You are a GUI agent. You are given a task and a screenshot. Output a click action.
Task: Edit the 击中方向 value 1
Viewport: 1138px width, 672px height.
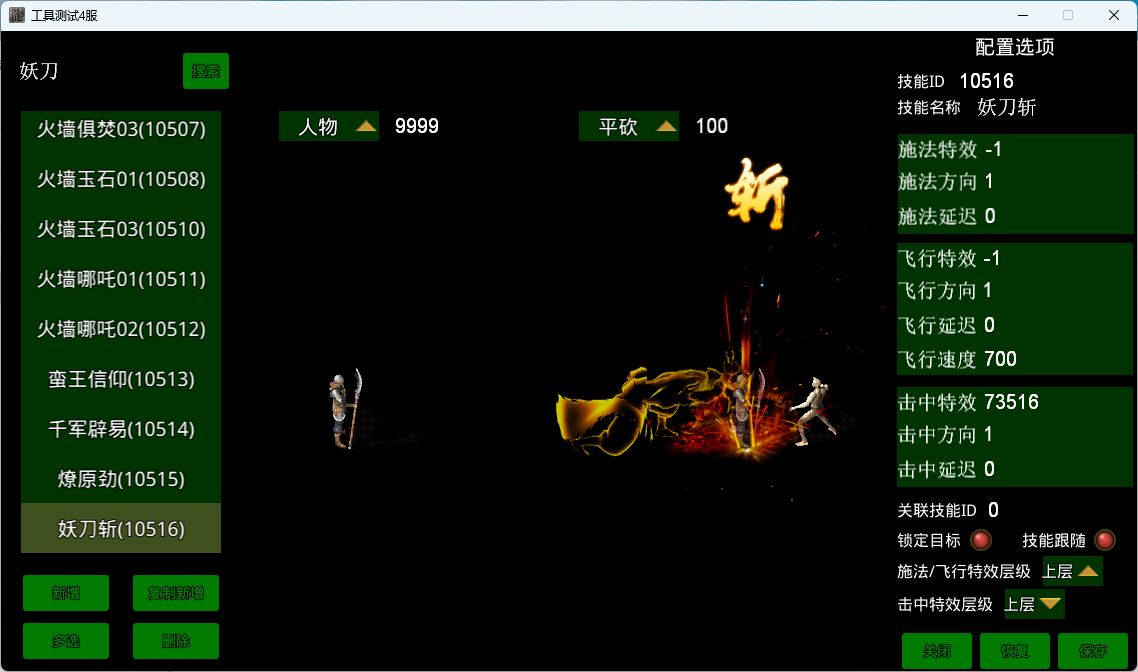988,434
